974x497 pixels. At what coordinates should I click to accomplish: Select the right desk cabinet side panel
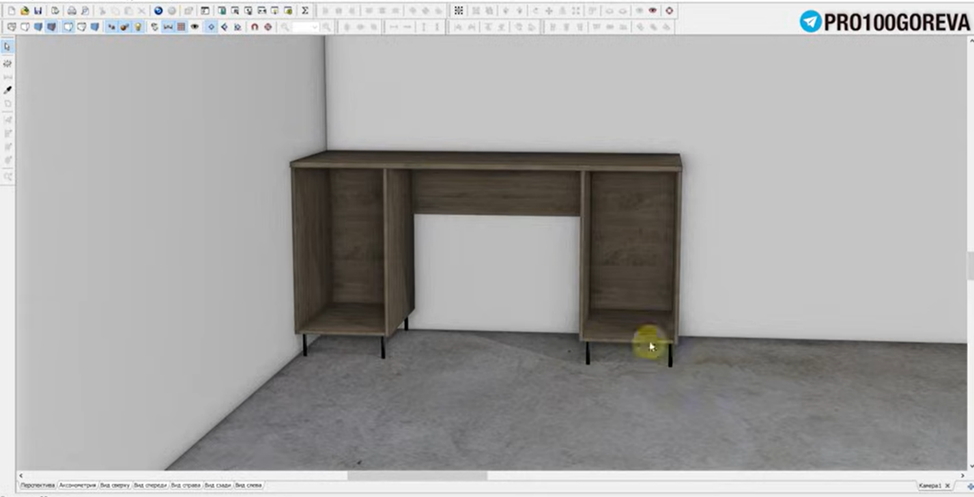point(677,255)
